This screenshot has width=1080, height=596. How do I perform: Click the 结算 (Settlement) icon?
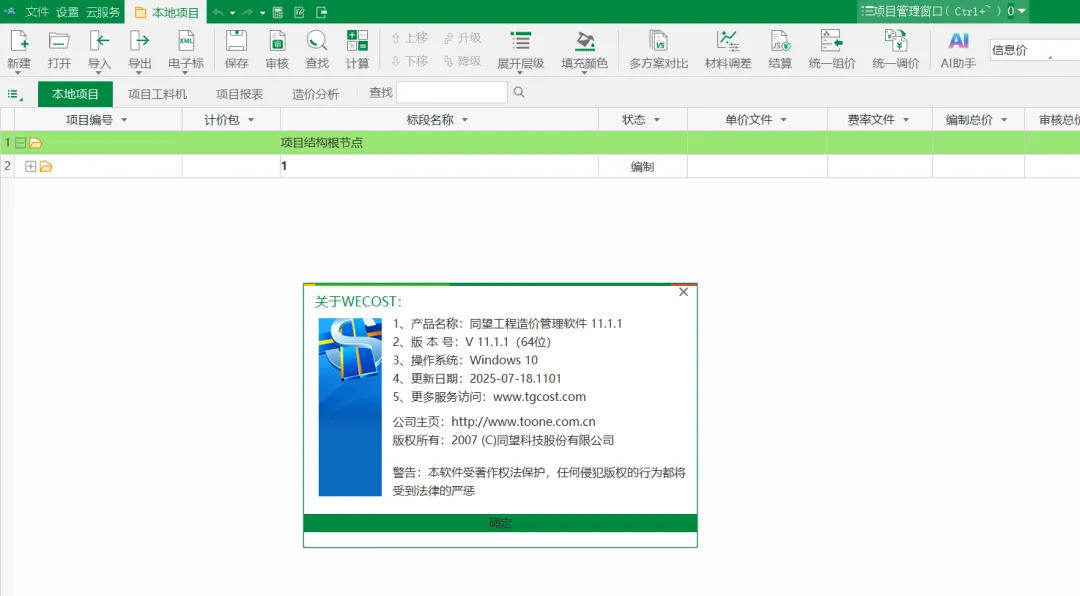[780, 41]
